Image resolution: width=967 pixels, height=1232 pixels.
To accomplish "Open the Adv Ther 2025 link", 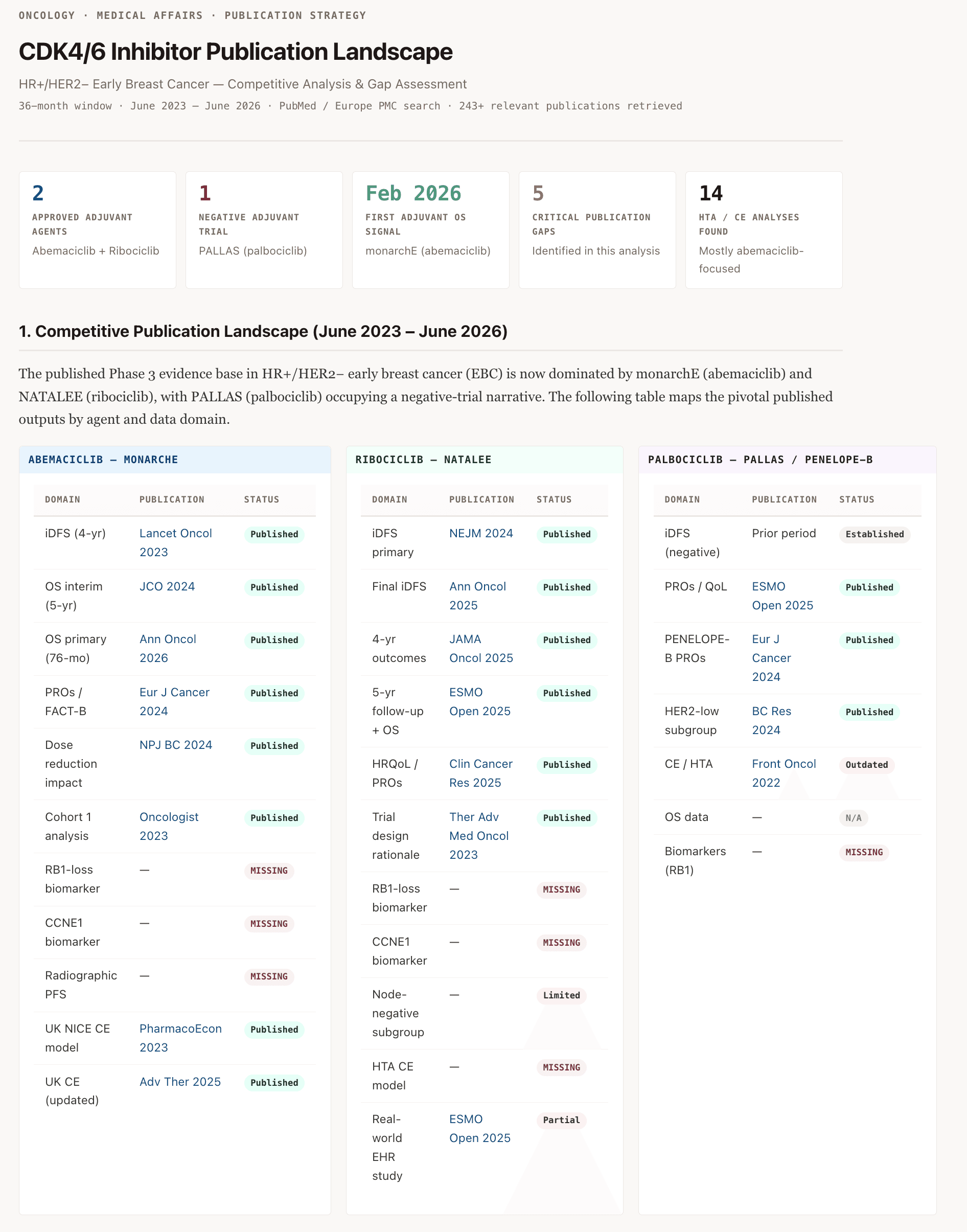I will (180, 1082).
